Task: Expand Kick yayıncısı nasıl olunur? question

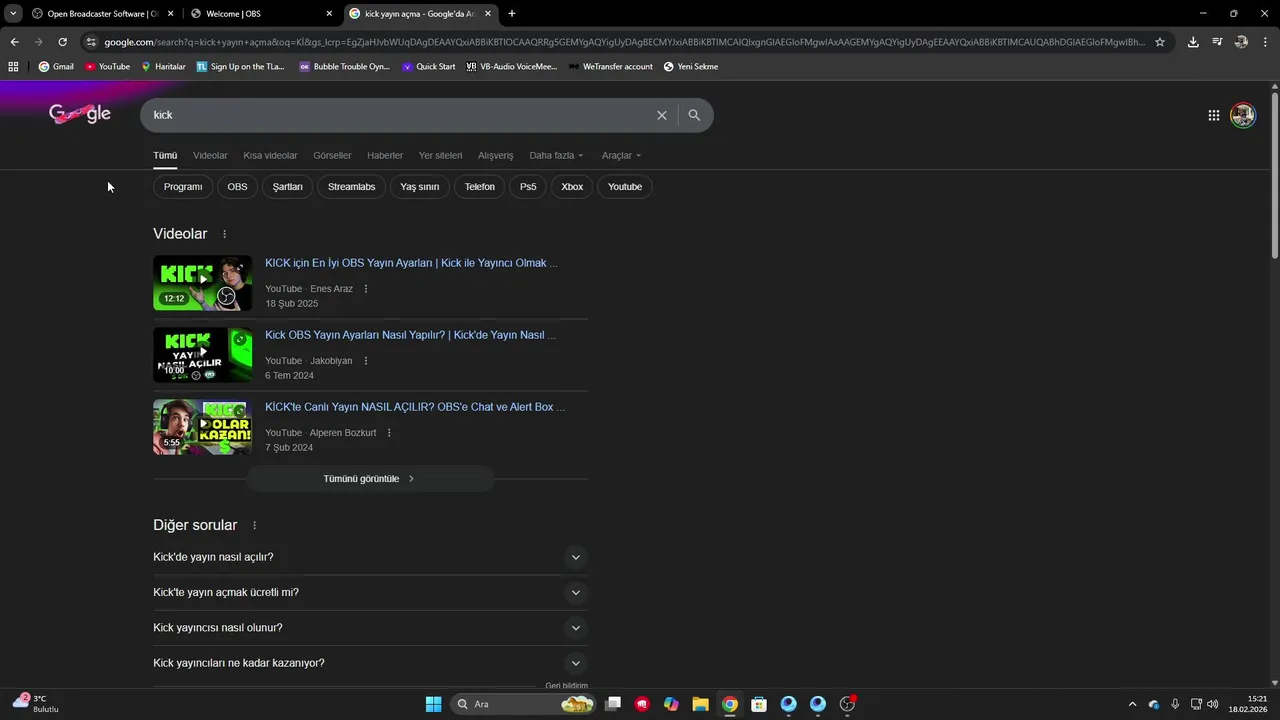Action: coord(370,628)
